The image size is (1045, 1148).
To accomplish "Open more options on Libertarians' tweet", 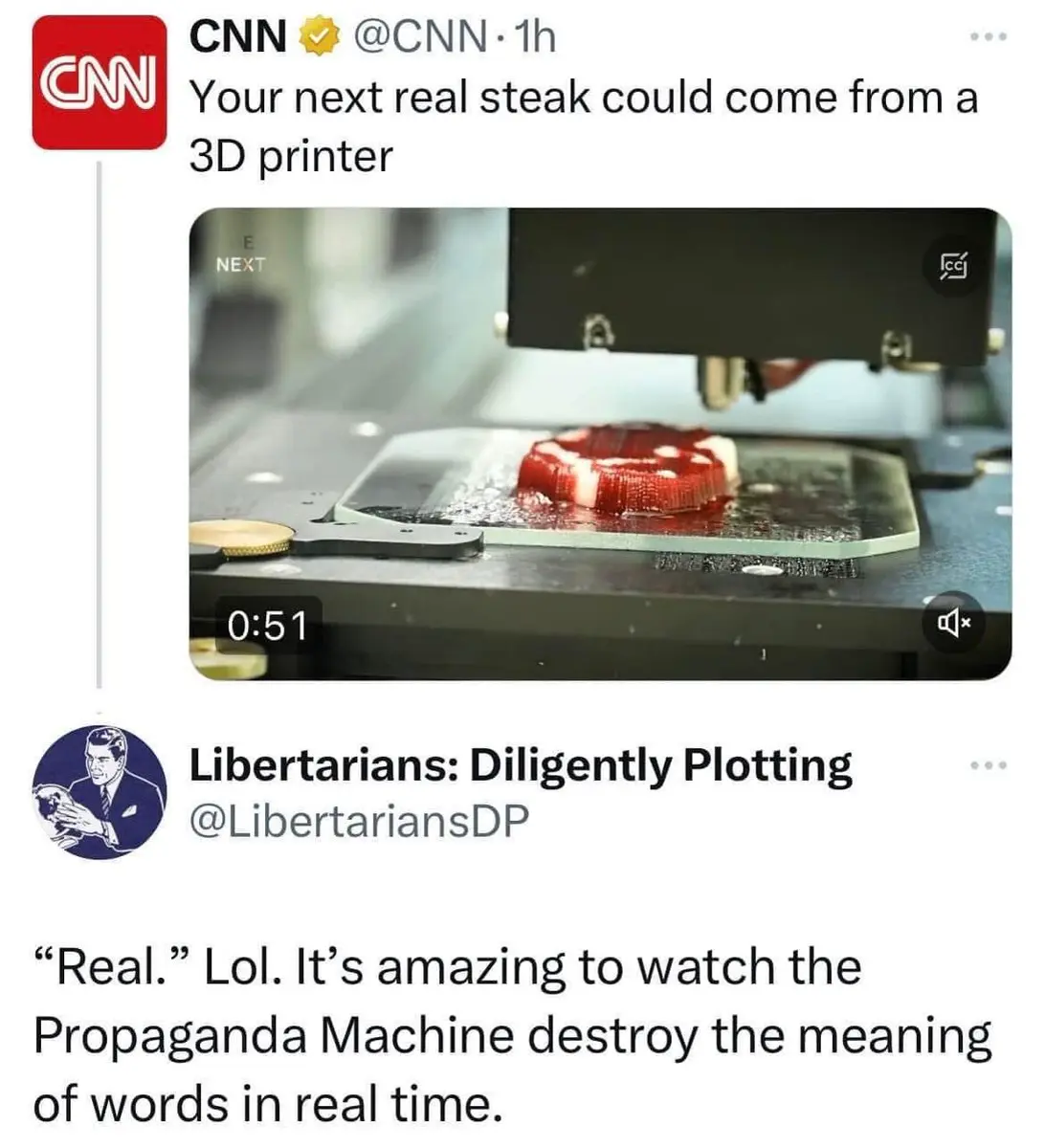I will (989, 765).
